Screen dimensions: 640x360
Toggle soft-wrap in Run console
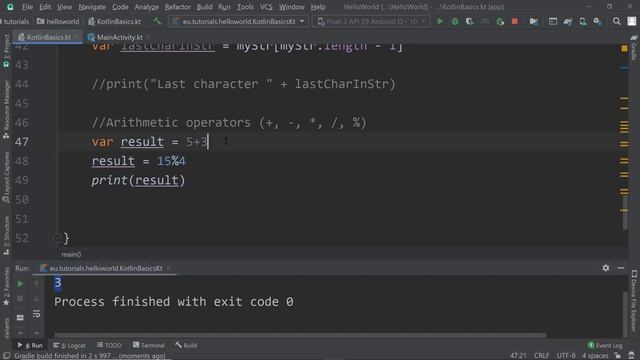click(x=36, y=314)
